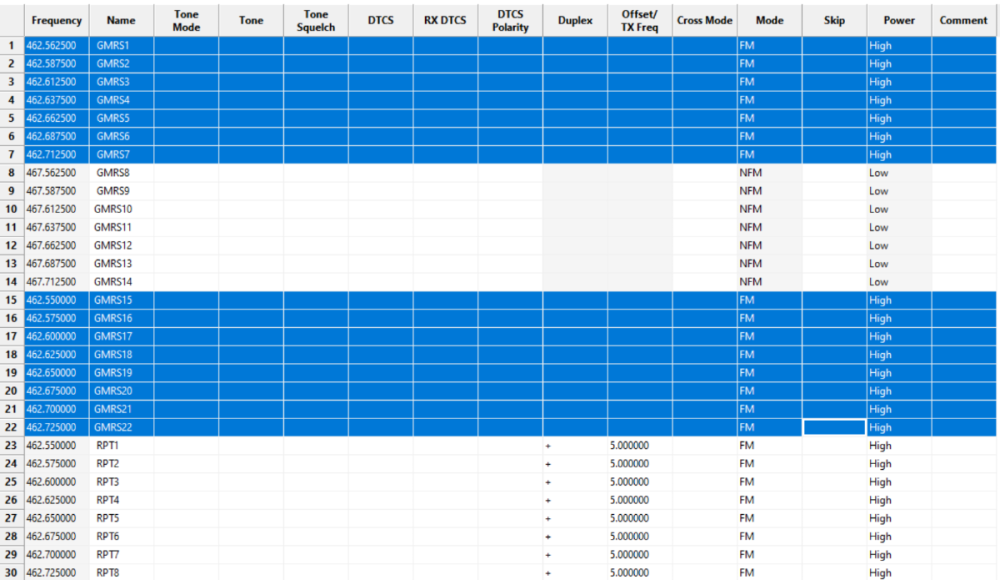
Task: Open the Mode cell for RPT6
Action: pyautogui.click(x=770, y=537)
